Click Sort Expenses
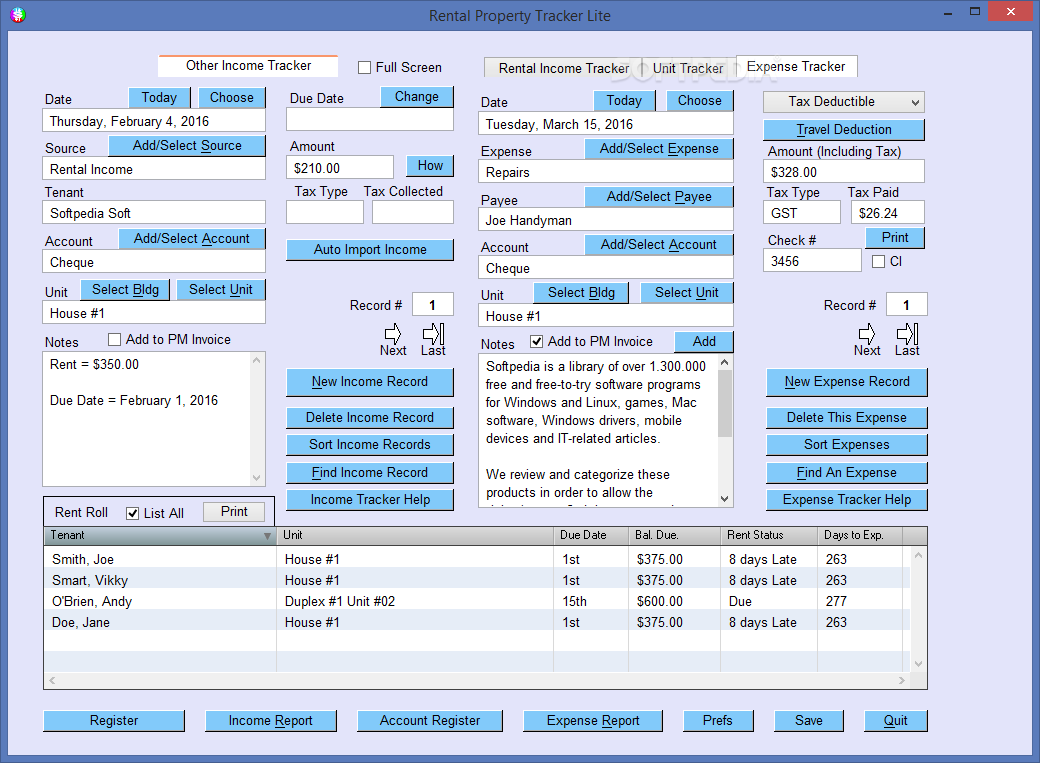The height and width of the screenshot is (763, 1040). 847,445
